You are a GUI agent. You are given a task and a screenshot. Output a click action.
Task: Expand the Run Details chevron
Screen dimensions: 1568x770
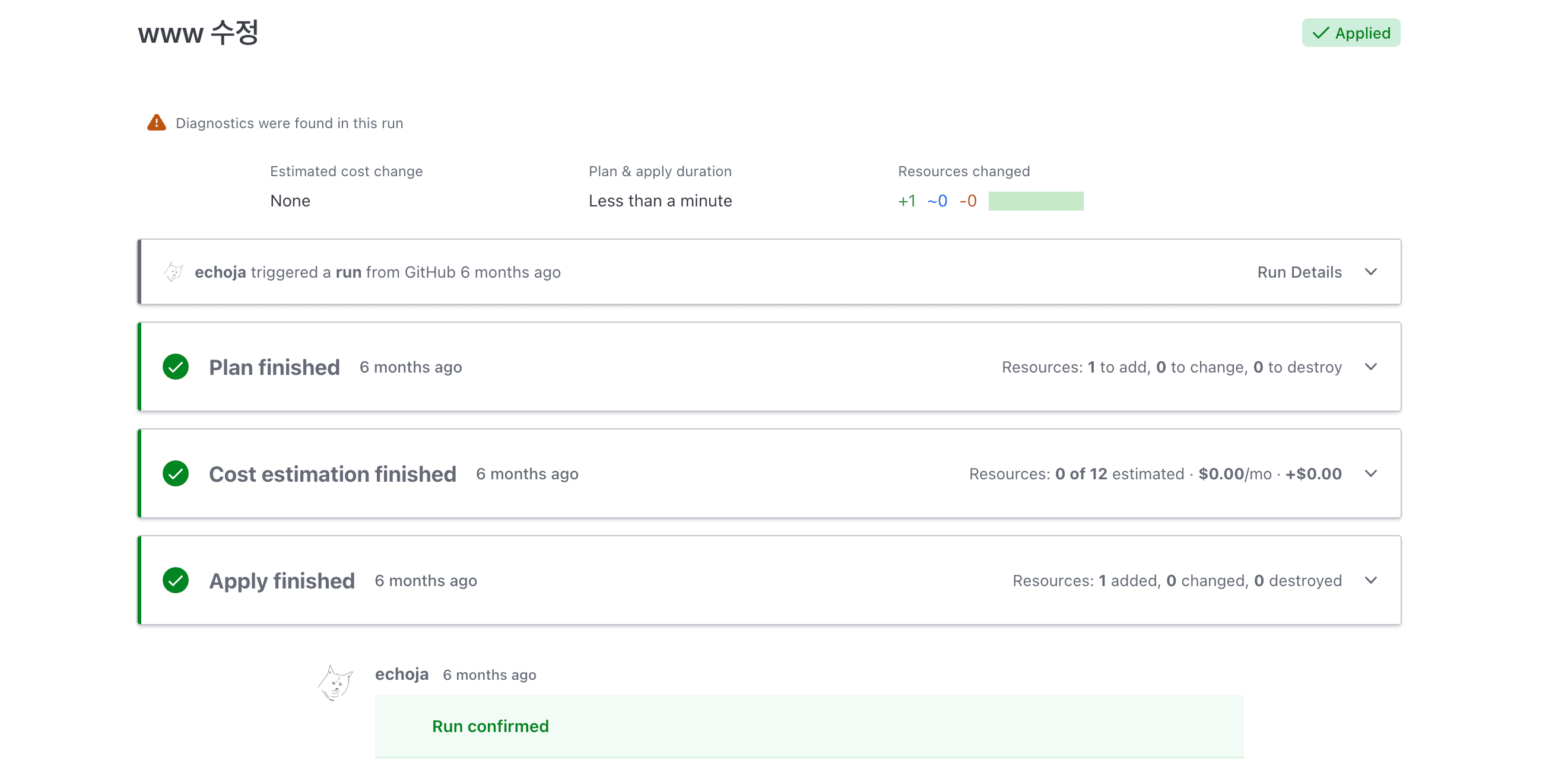(x=1371, y=272)
